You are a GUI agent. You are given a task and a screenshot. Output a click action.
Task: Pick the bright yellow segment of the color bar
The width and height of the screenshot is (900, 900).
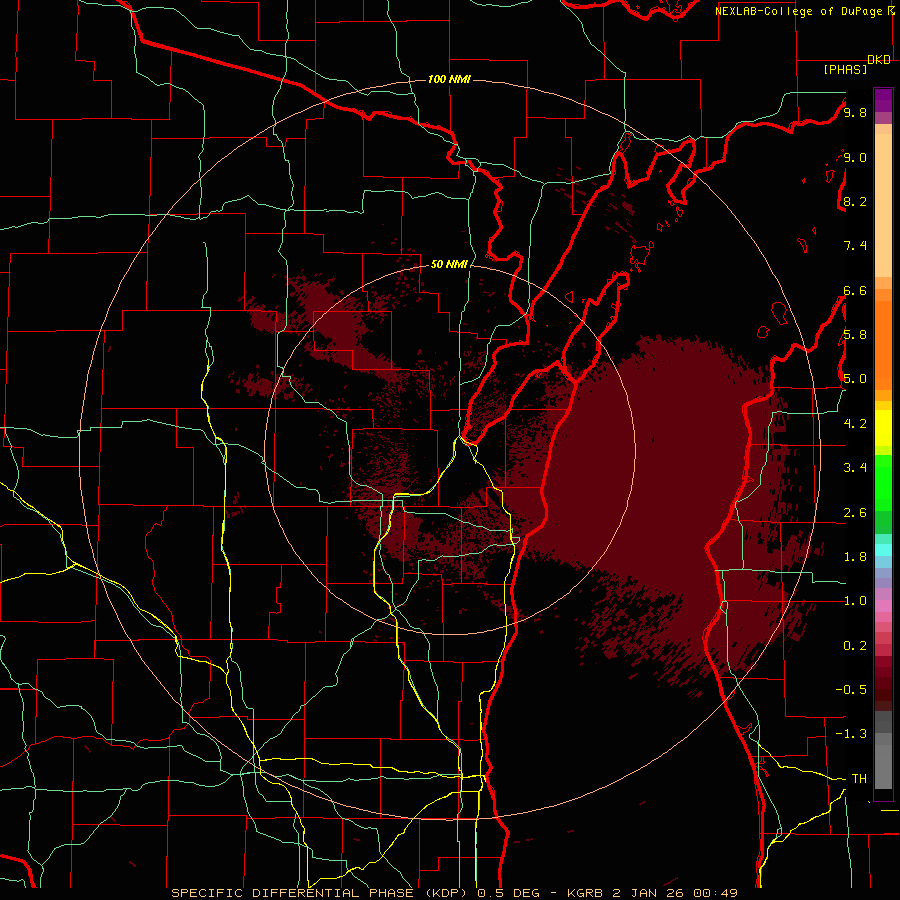(883, 428)
